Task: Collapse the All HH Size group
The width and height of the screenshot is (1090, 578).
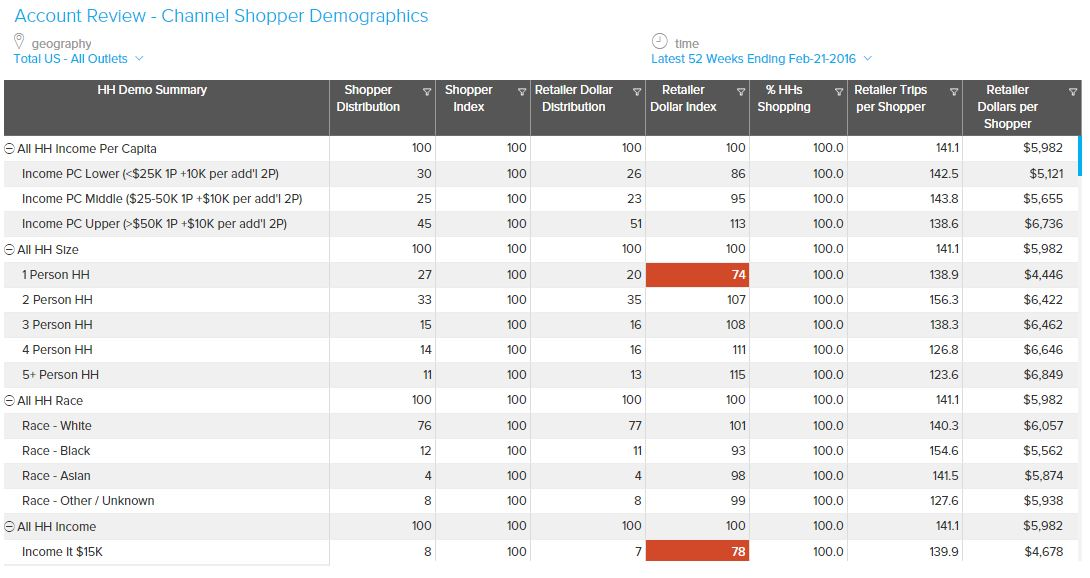Action: pos(10,249)
